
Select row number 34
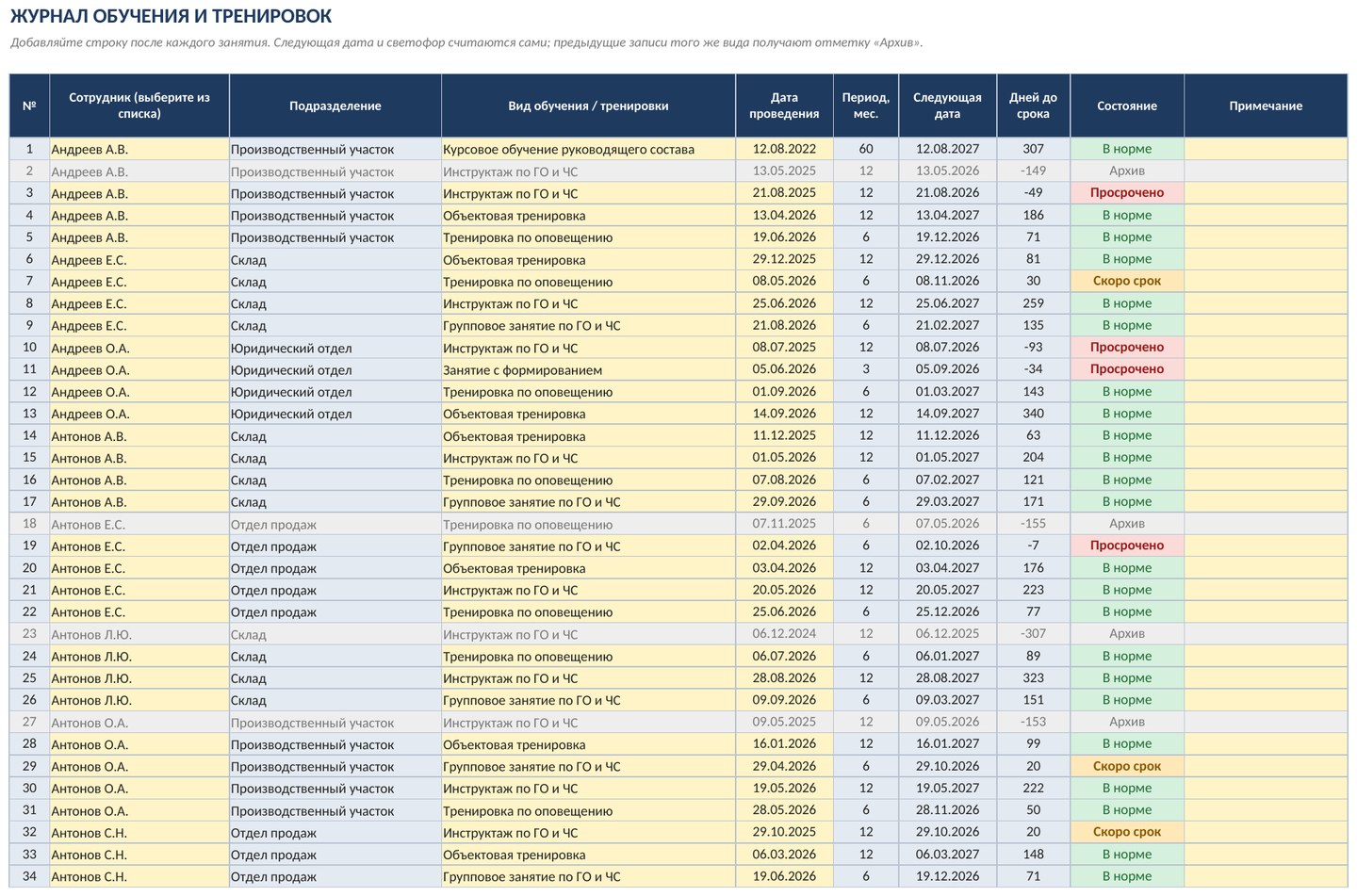click(x=29, y=876)
